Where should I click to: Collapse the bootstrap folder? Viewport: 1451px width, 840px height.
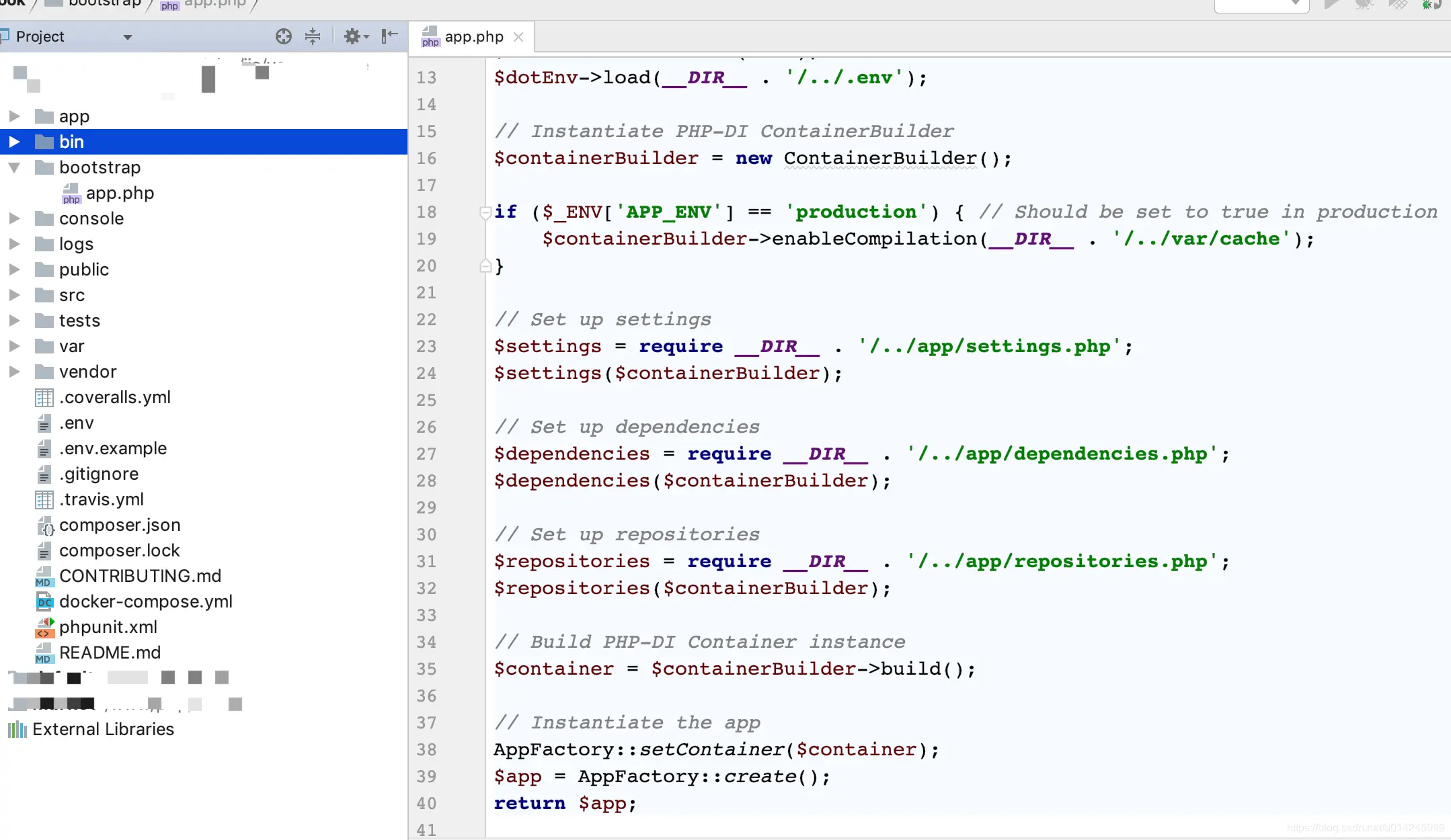14,167
